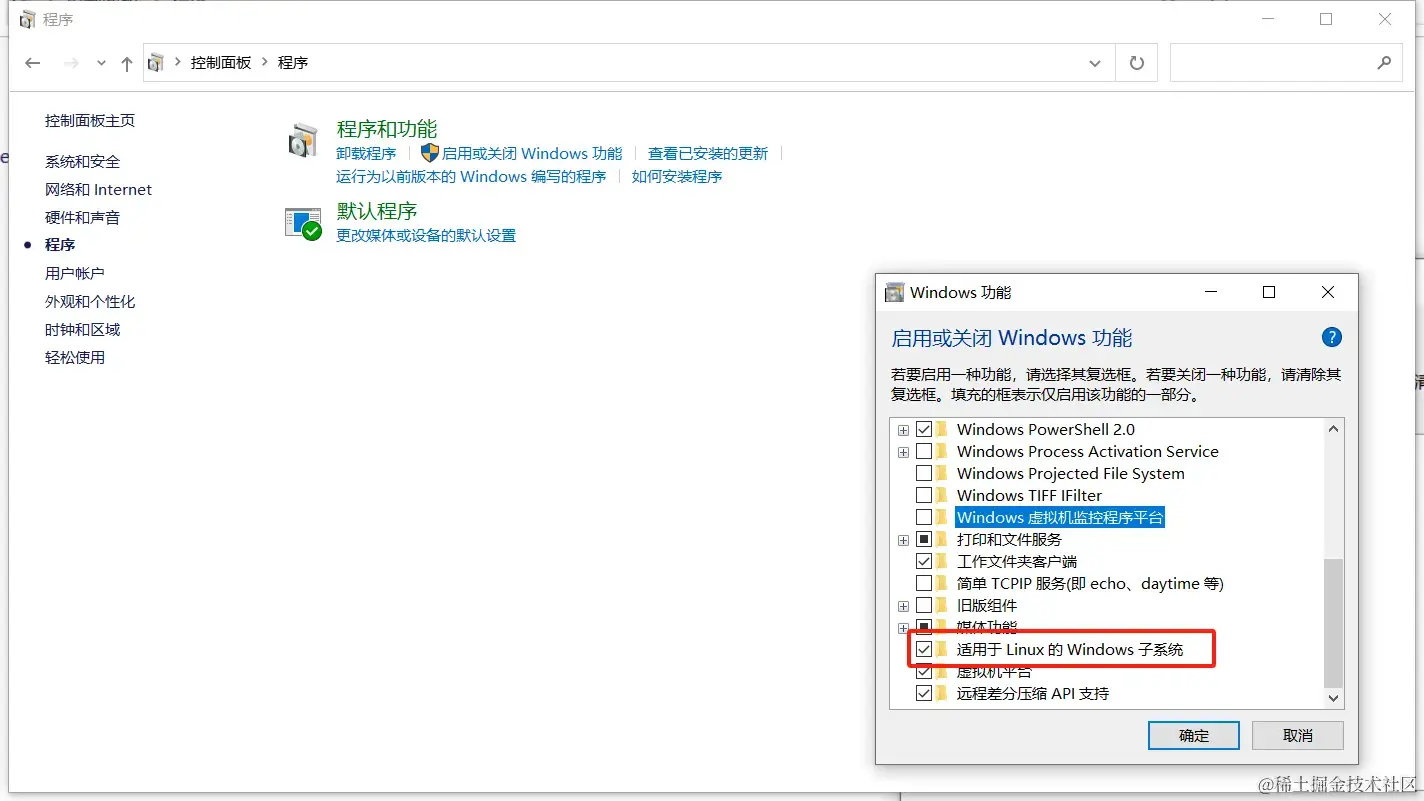Click 查看已安装的更新 link

708,153
